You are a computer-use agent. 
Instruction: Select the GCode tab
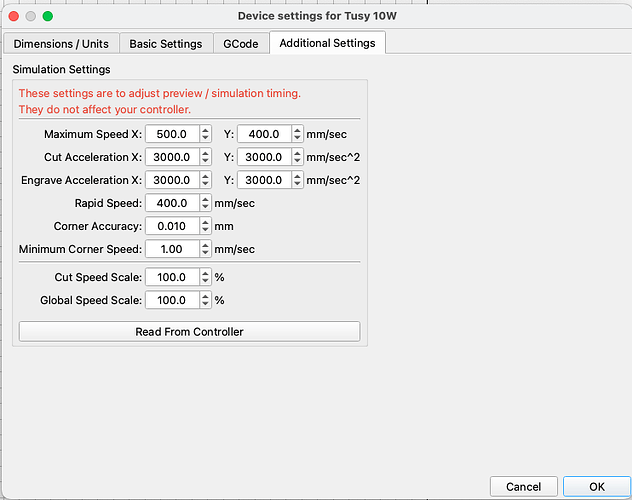pyautogui.click(x=241, y=44)
